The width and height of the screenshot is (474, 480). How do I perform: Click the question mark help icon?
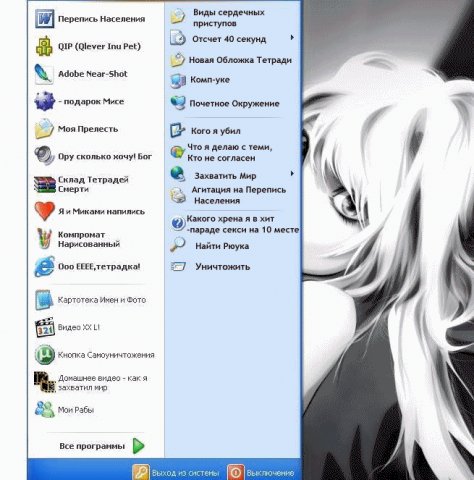click(x=177, y=223)
